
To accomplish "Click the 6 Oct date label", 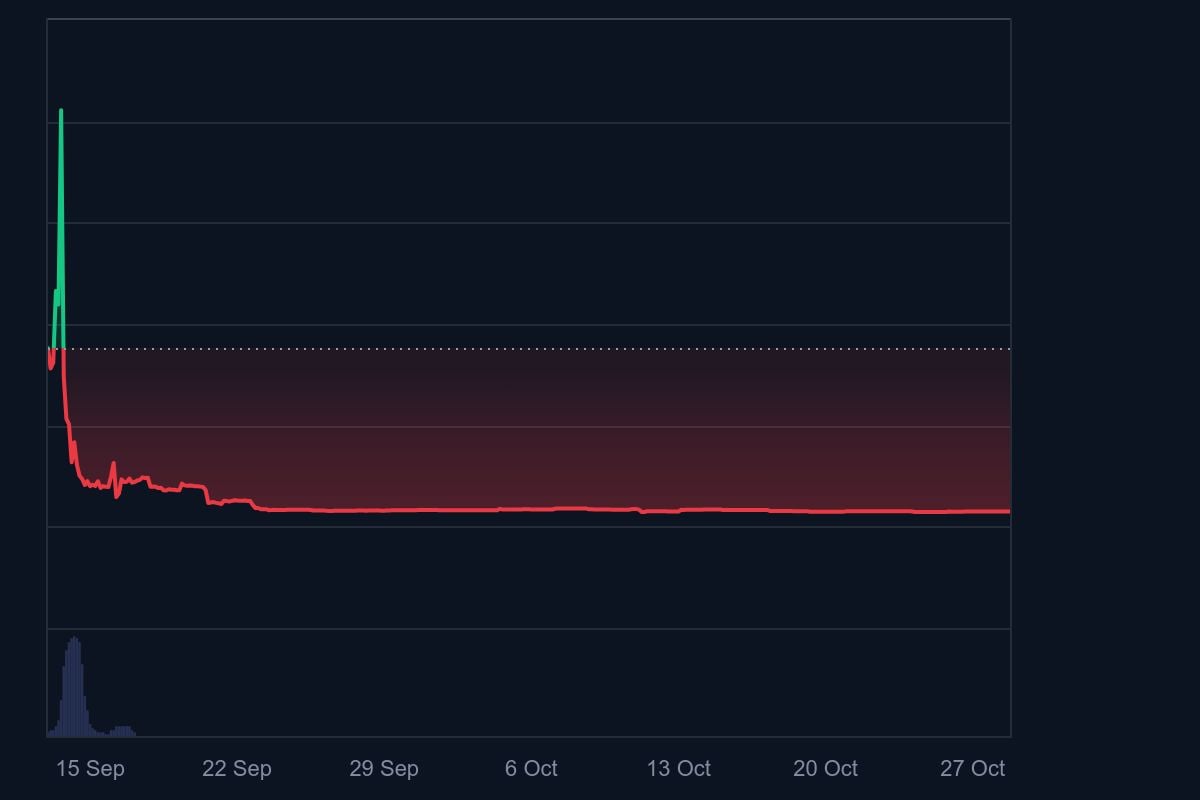I will [x=531, y=769].
